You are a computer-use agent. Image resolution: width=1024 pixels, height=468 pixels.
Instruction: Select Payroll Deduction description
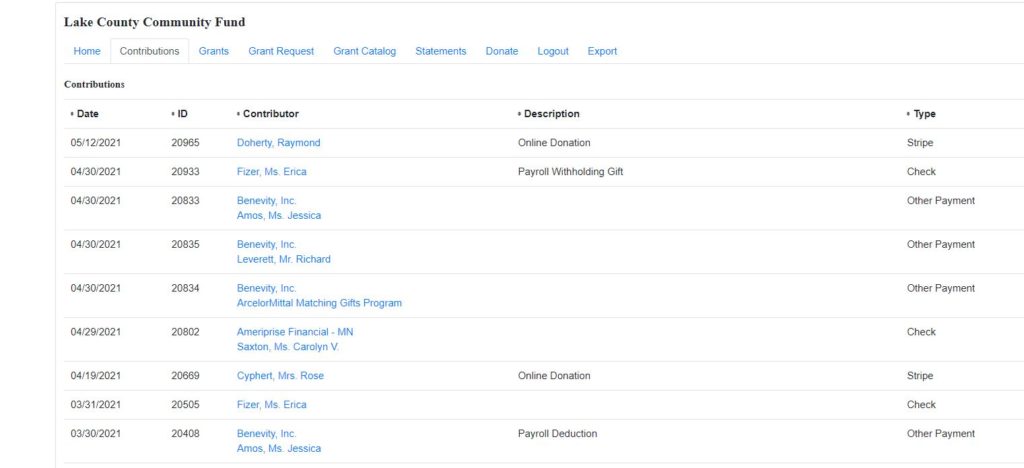(557, 433)
